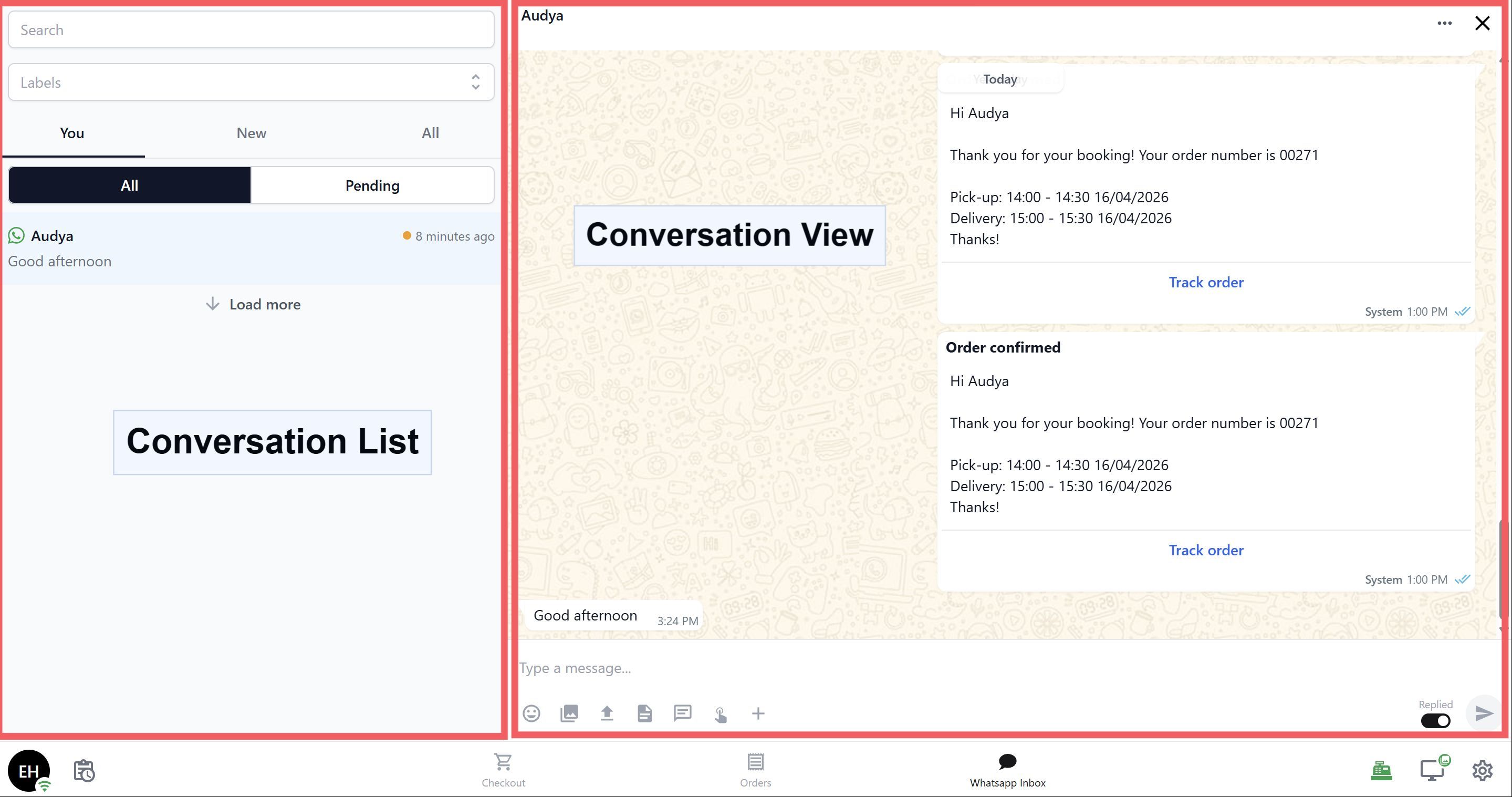Open the three-dots conversation menu

[1444, 24]
